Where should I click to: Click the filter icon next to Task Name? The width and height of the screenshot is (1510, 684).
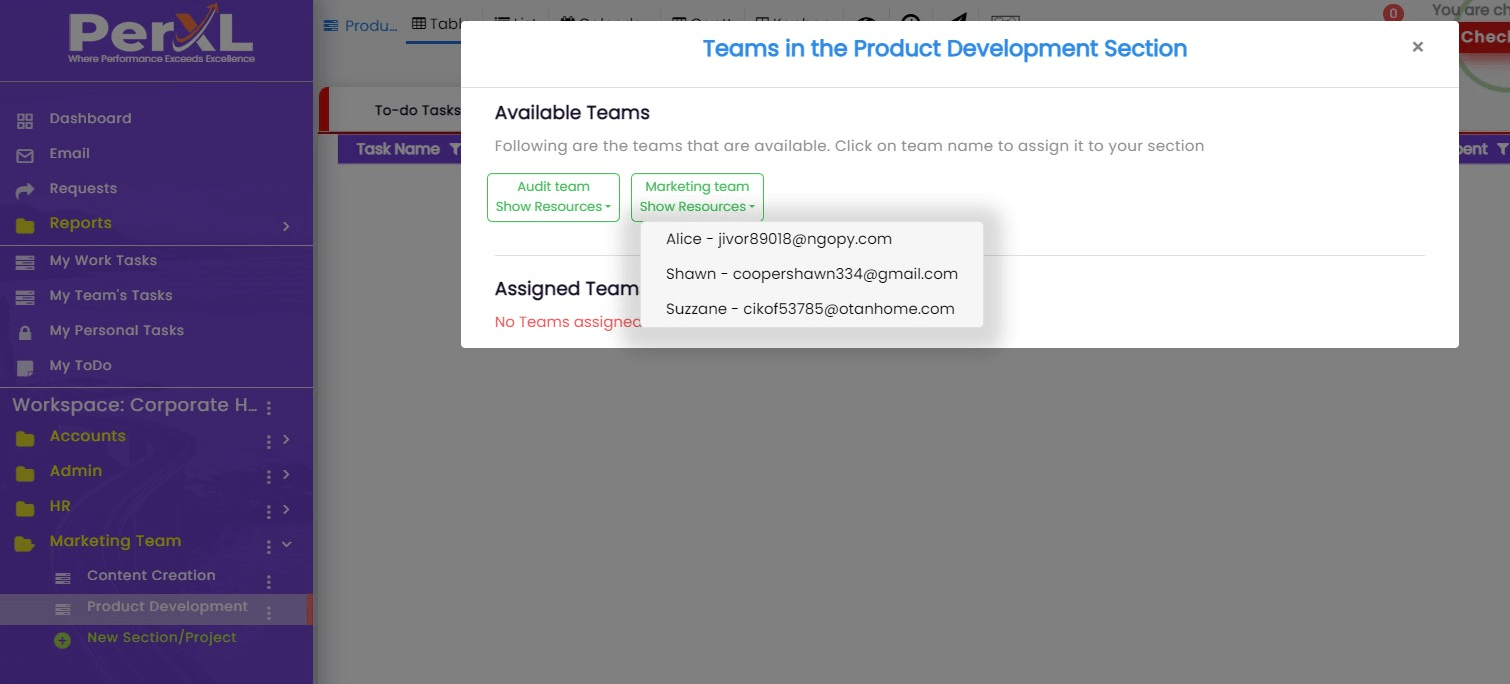tap(455, 149)
